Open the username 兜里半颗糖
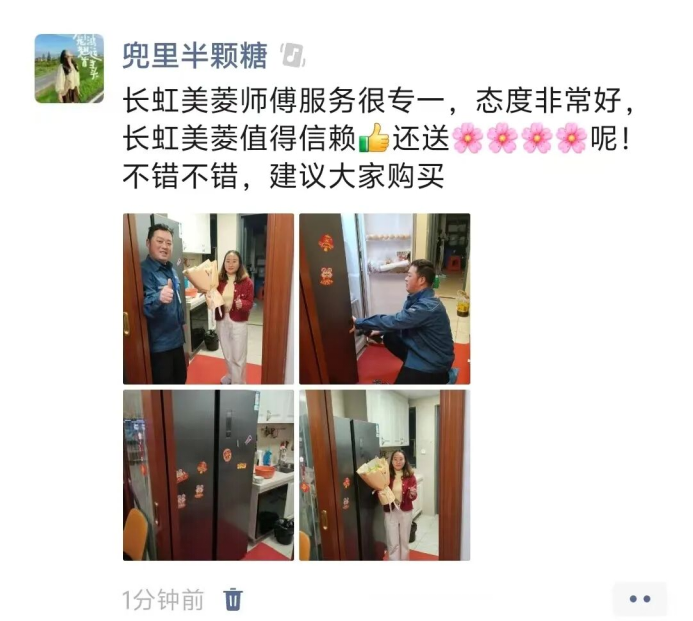The height and width of the screenshot is (621, 693). point(195,56)
